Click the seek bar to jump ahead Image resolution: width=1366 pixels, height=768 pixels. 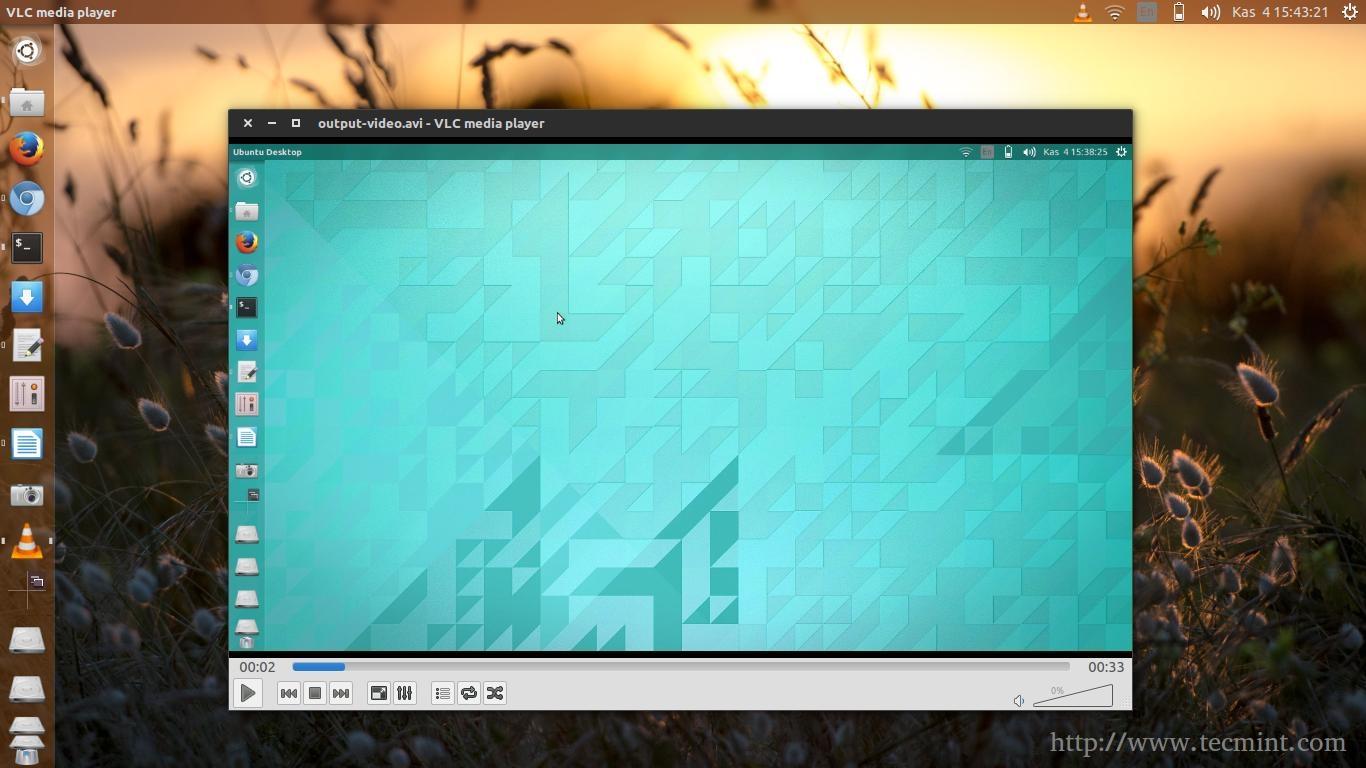pos(700,666)
